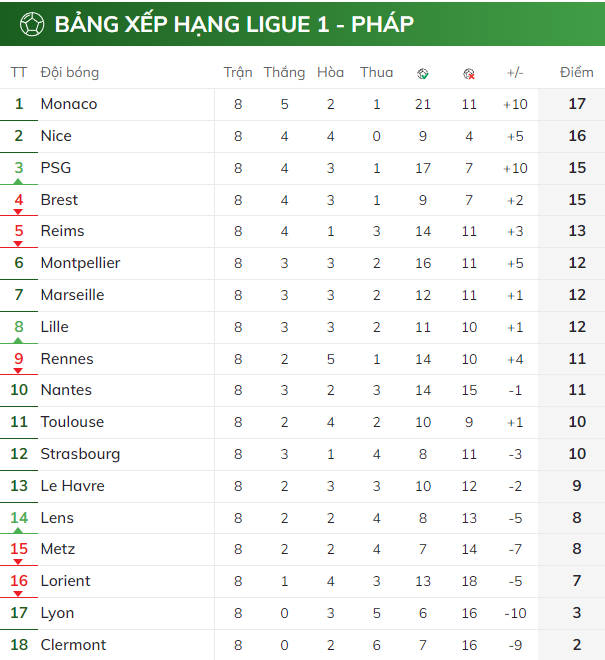Click the red down arrow under Rennes rank
Image resolution: width=605 pixels, height=660 pixels.
pos(18,371)
